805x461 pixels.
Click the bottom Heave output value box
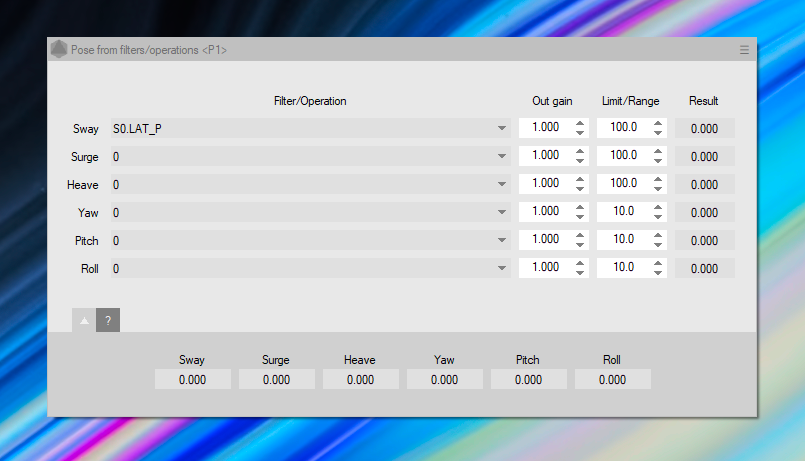360,379
